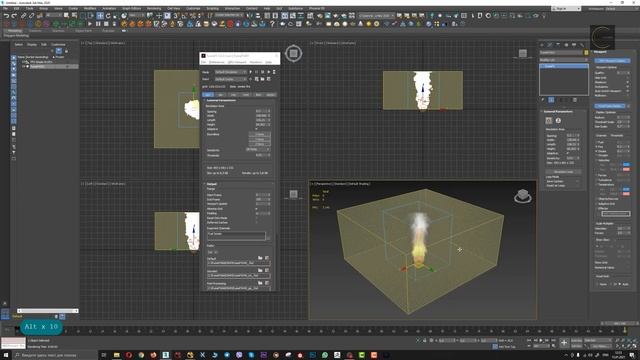
Task: Click the Undo arrow in main toolbar
Action: tap(6, 16)
